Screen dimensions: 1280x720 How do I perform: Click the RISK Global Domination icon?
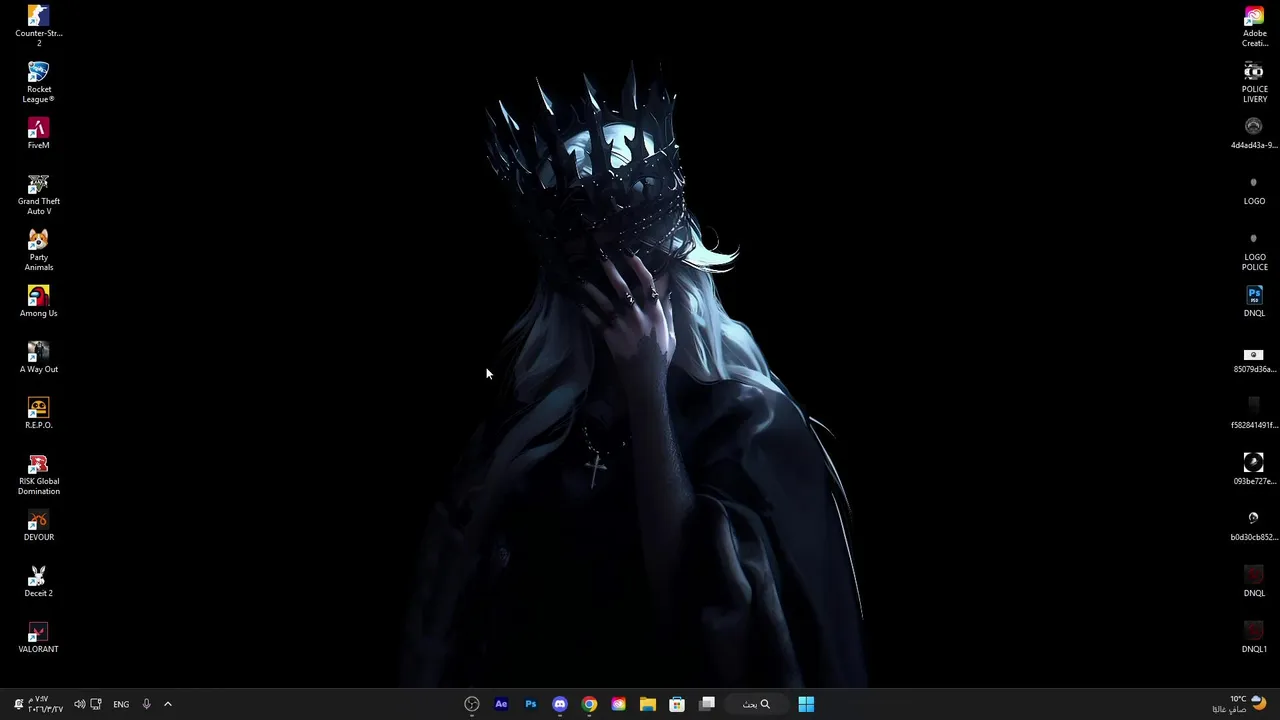point(38,474)
